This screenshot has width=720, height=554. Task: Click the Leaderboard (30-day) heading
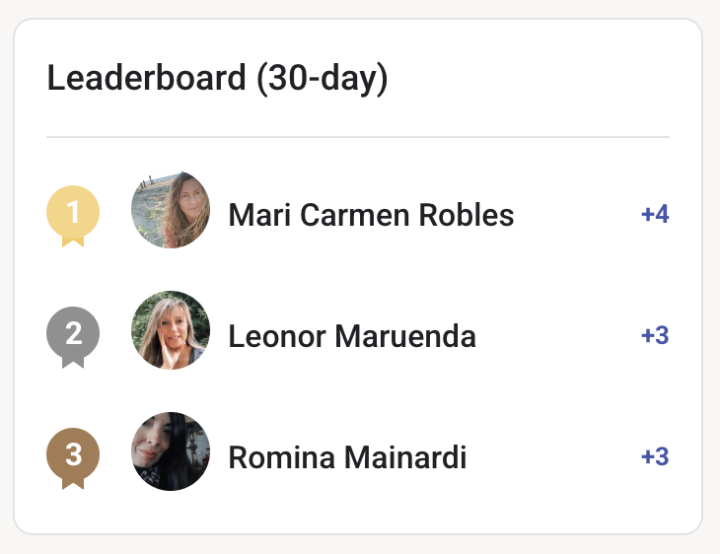click(x=218, y=79)
